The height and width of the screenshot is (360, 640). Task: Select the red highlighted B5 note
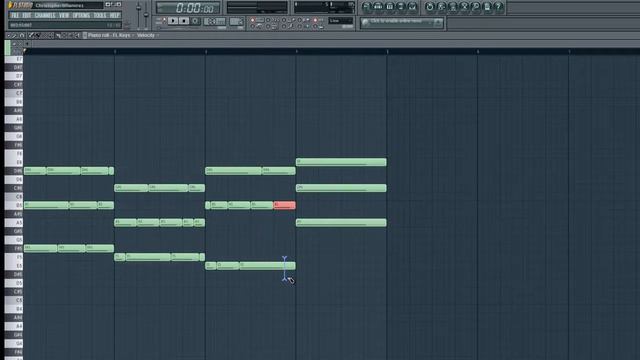284,205
